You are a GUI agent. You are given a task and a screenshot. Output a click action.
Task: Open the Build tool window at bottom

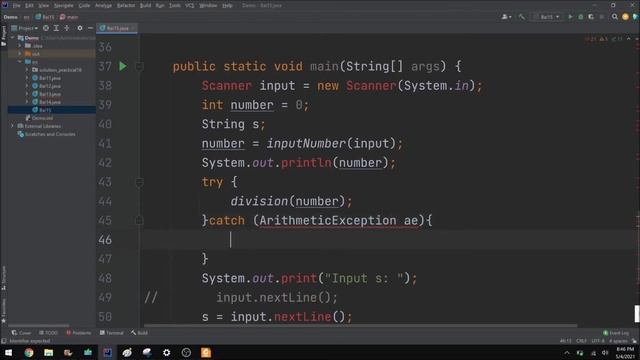pyautogui.click(x=140, y=333)
